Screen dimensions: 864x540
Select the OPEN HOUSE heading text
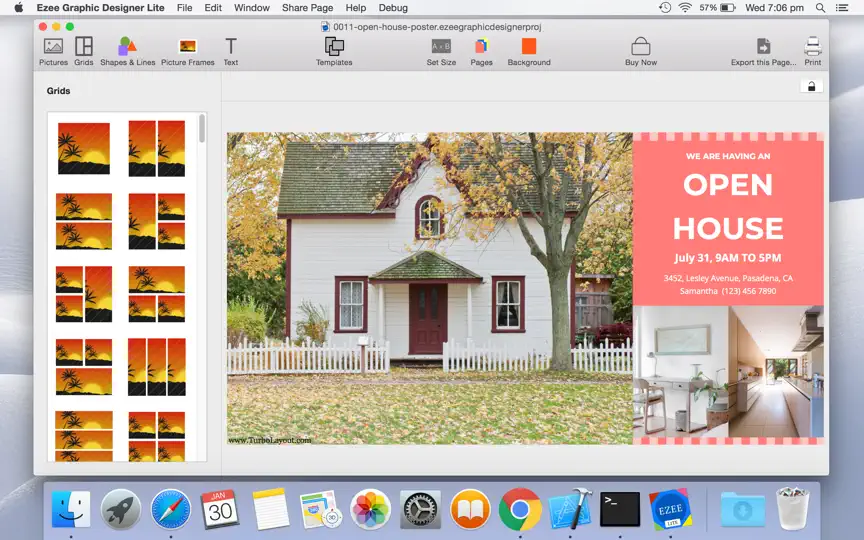coord(728,207)
